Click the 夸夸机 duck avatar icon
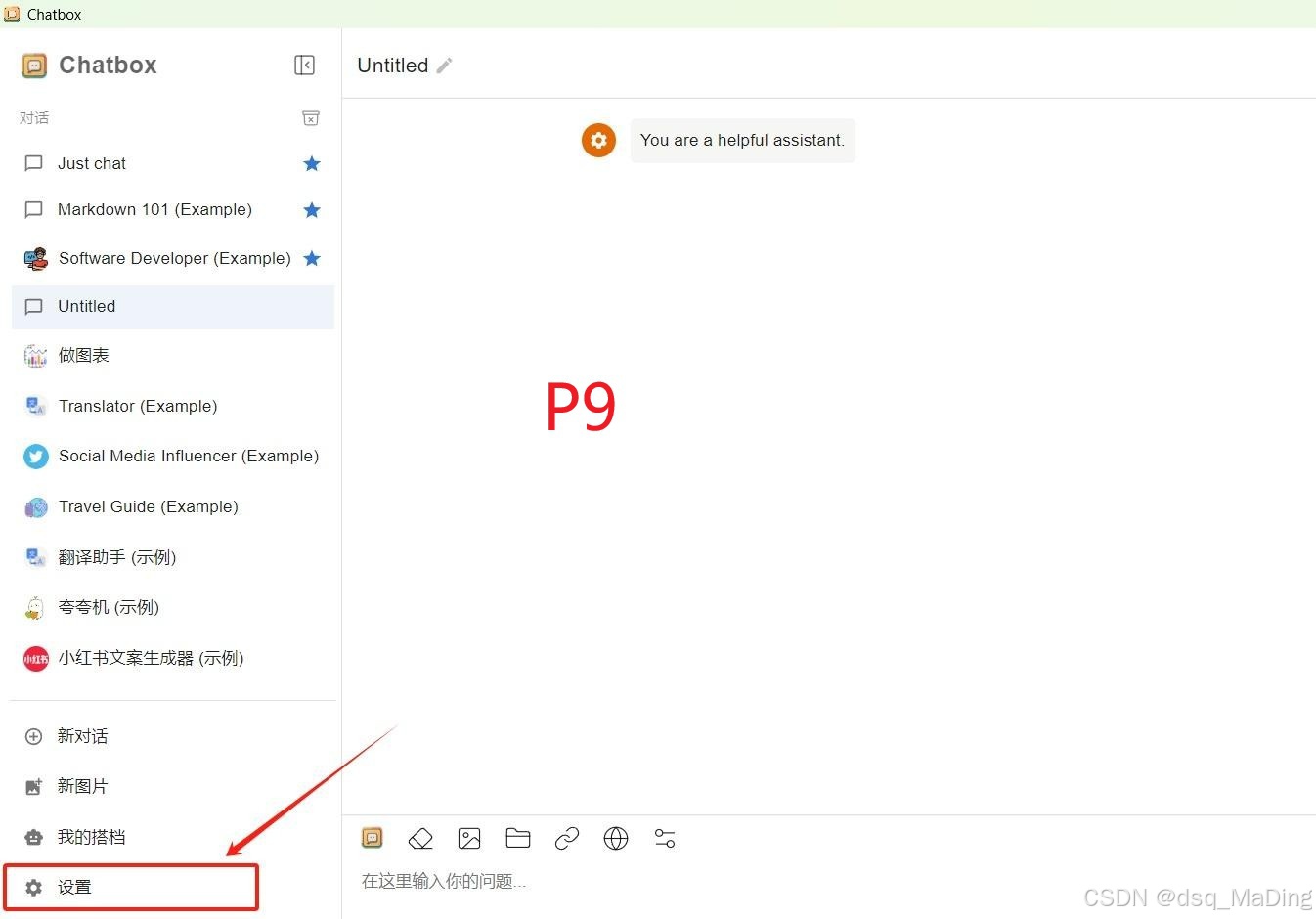 [x=35, y=608]
